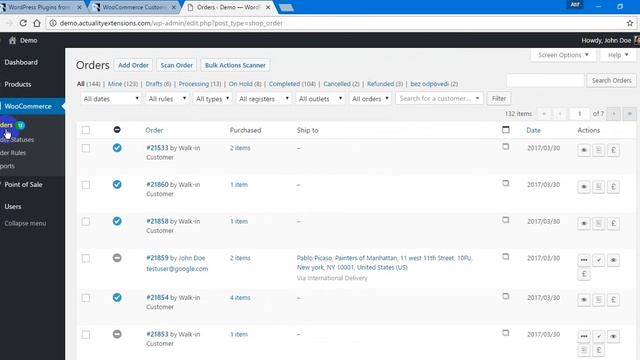Screen dimensions: 640x360
Task: Click the browser address bar URL
Action: 171,23
